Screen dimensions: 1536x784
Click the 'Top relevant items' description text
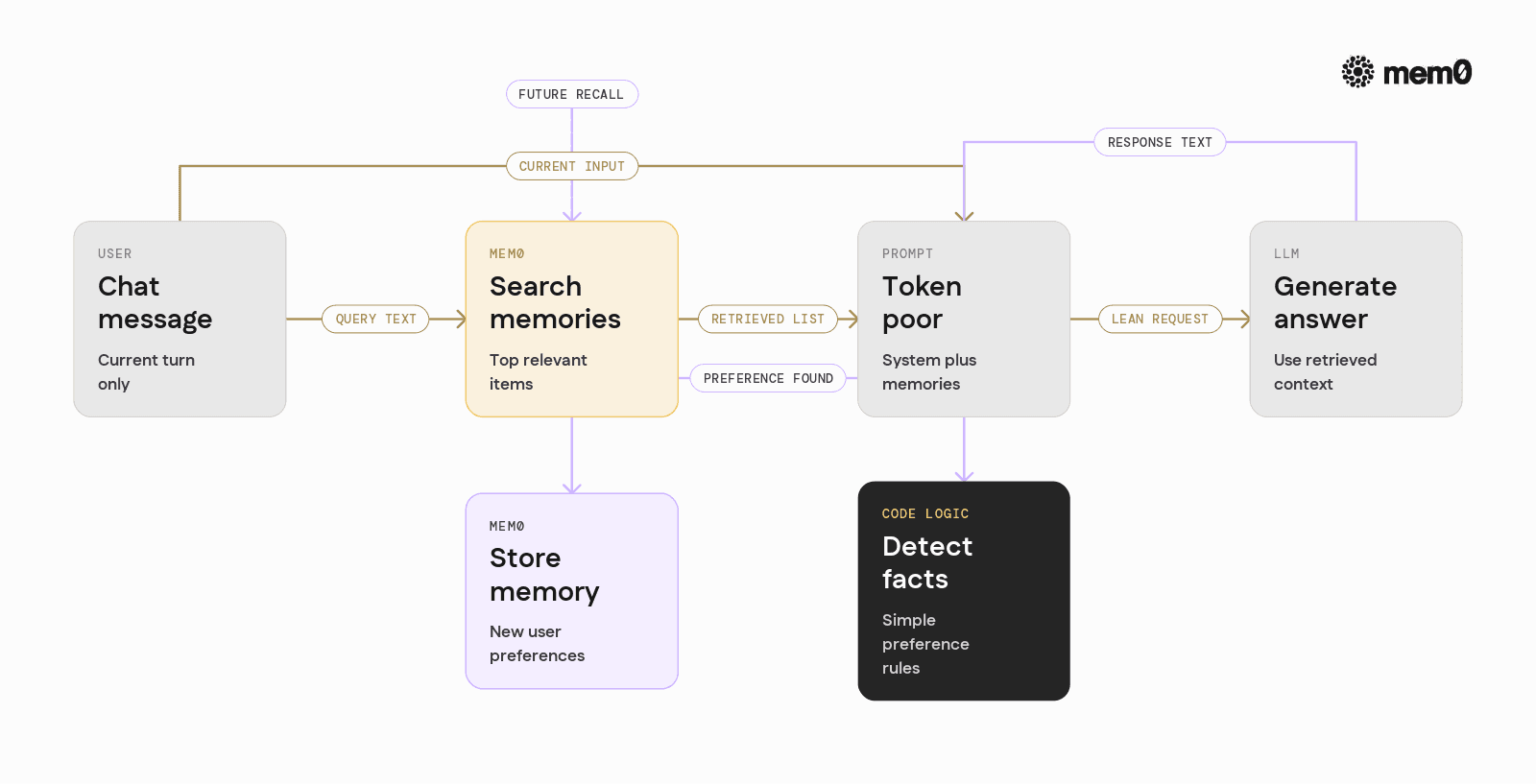pyautogui.click(x=538, y=372)
